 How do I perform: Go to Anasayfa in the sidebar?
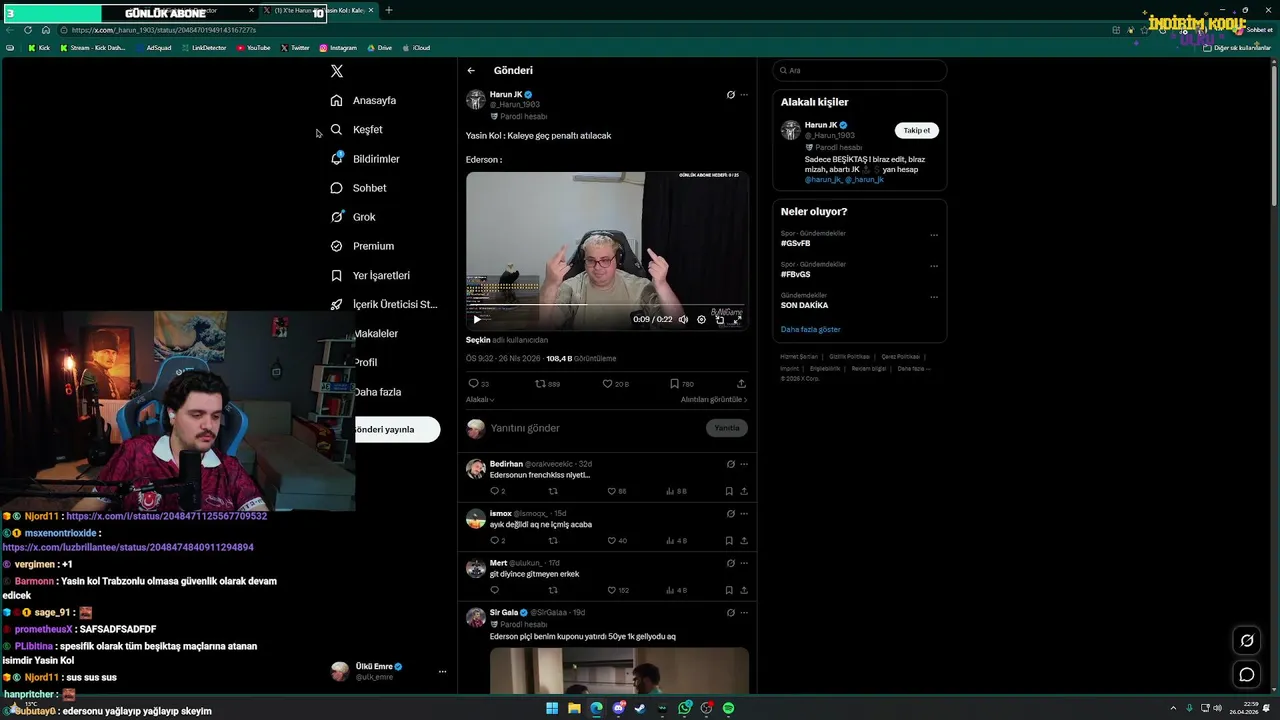(x=364, y=100)
